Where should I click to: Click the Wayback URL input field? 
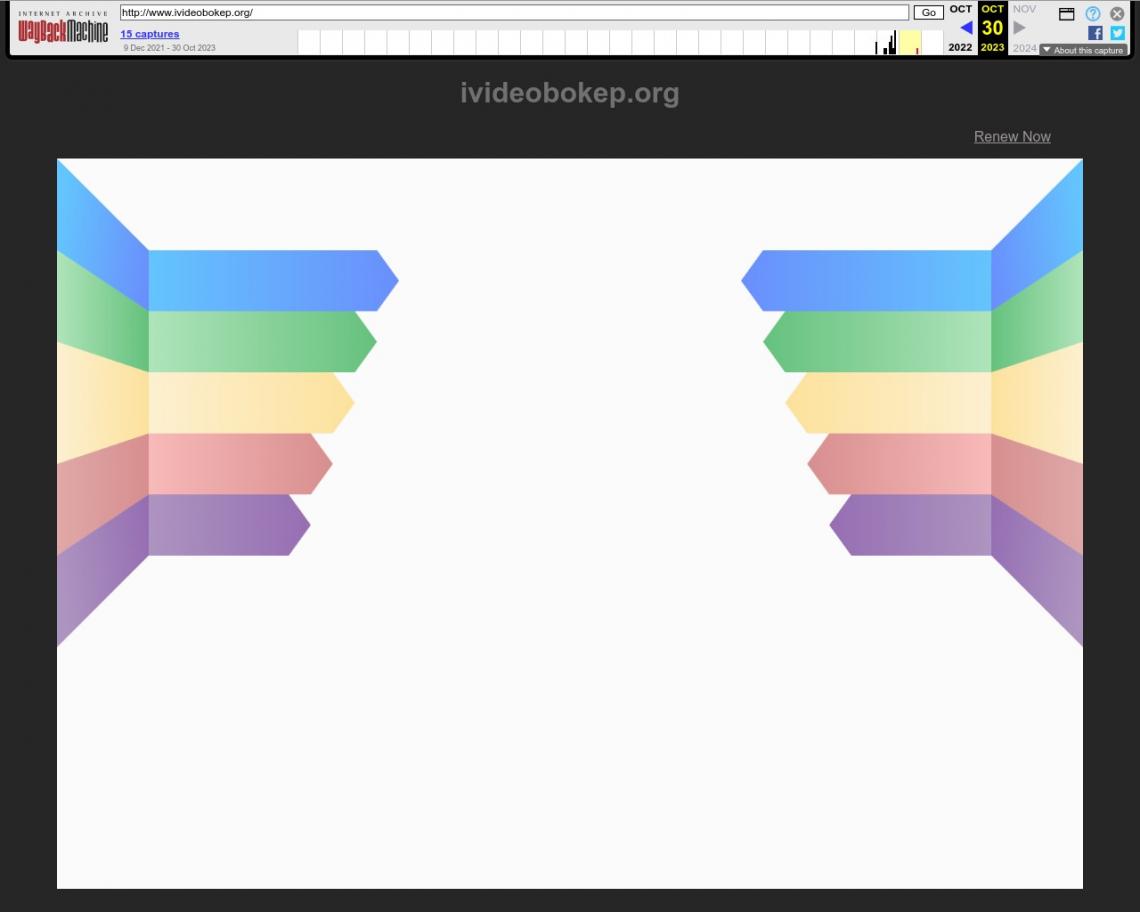point(514,13)
